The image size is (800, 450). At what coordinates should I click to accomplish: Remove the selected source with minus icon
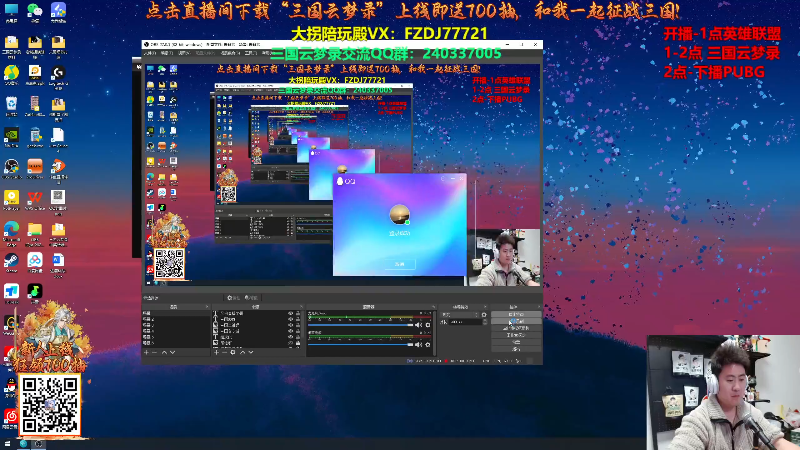coord(224,353)
